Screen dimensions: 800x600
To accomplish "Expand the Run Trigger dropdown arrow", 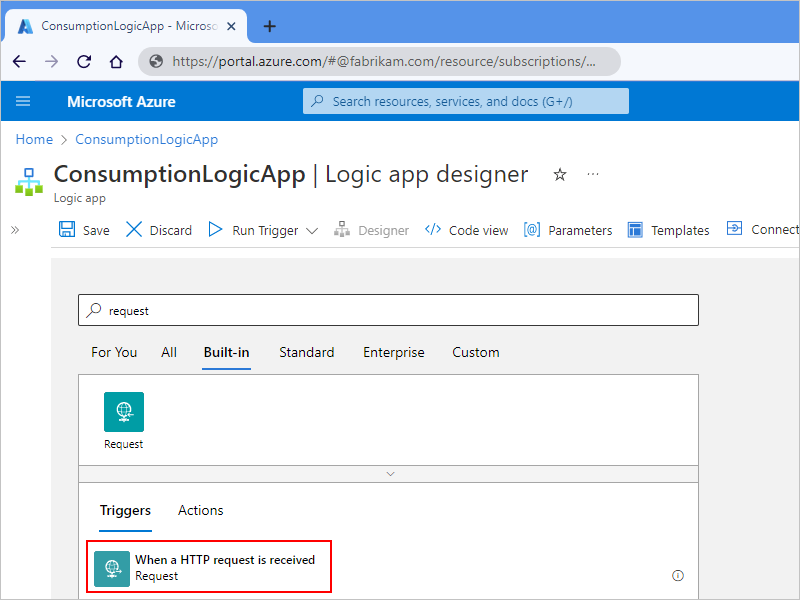I will pos(312,231).
